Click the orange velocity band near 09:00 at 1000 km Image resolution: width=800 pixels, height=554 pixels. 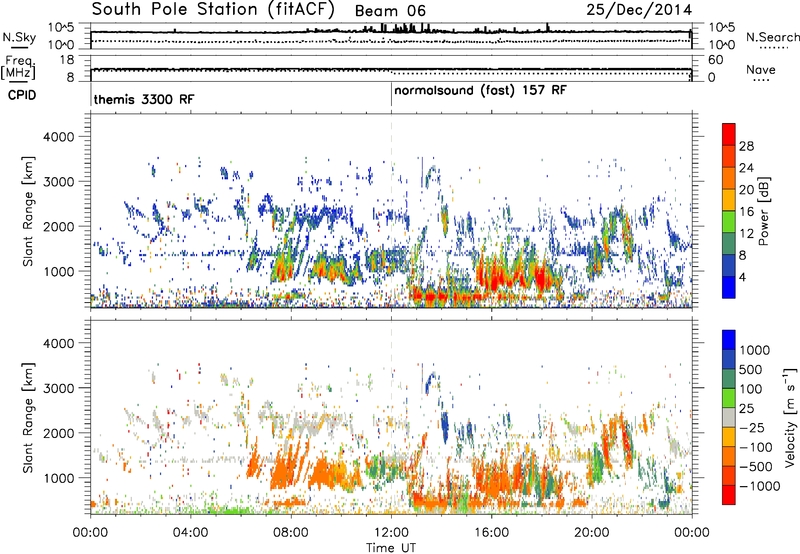click(x=324, y=474)
